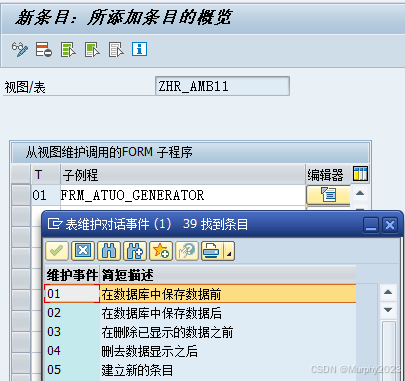
Task: Open editor for FRM_ATUO_GENERATOR row
Action: click(x=328, y=195)
